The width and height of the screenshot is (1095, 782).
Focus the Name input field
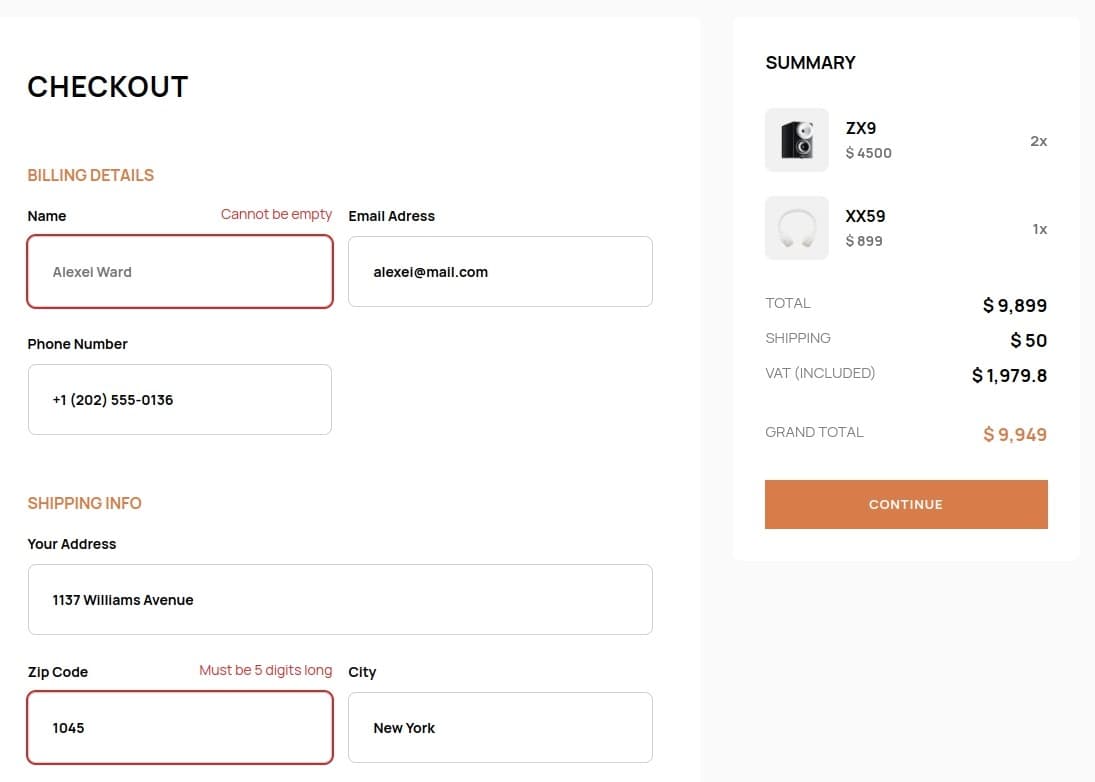pyautogui.click(x=180, y=272)
